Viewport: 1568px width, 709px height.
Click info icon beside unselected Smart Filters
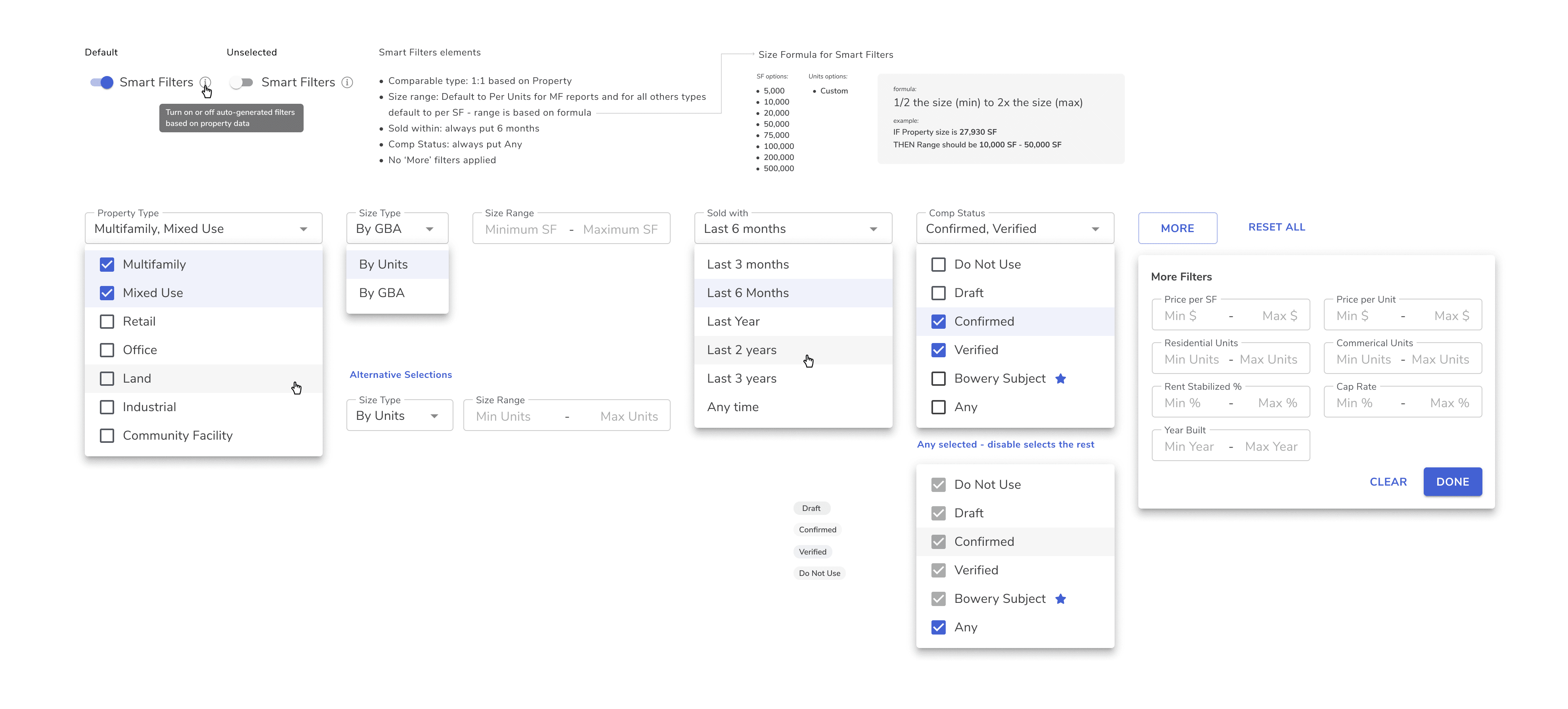coord(347,82)
